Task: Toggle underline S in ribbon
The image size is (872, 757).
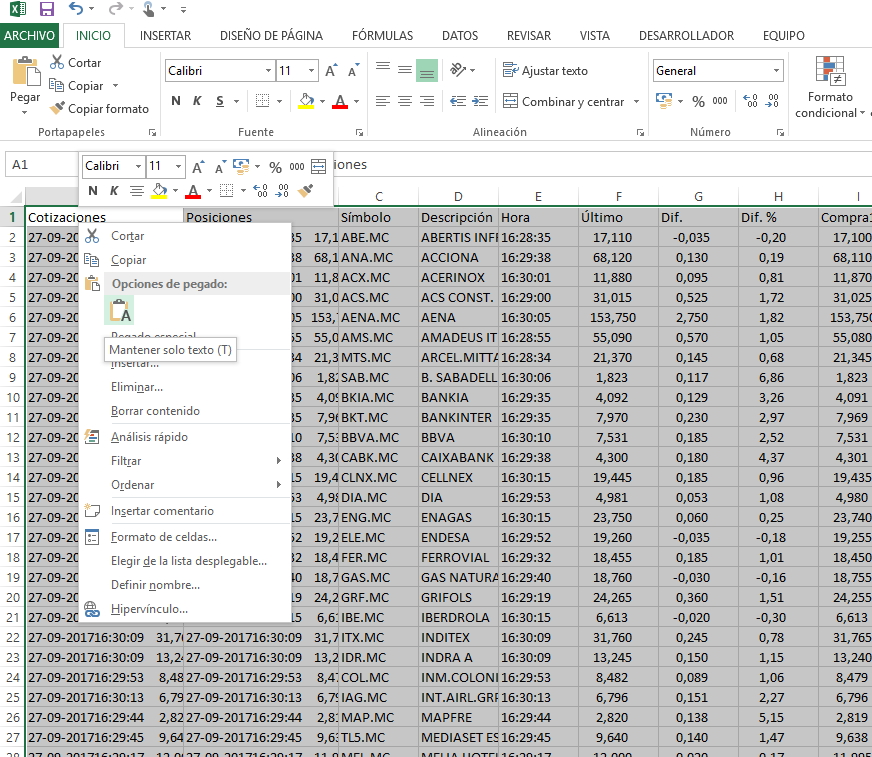Action: (x=220, y=101)
